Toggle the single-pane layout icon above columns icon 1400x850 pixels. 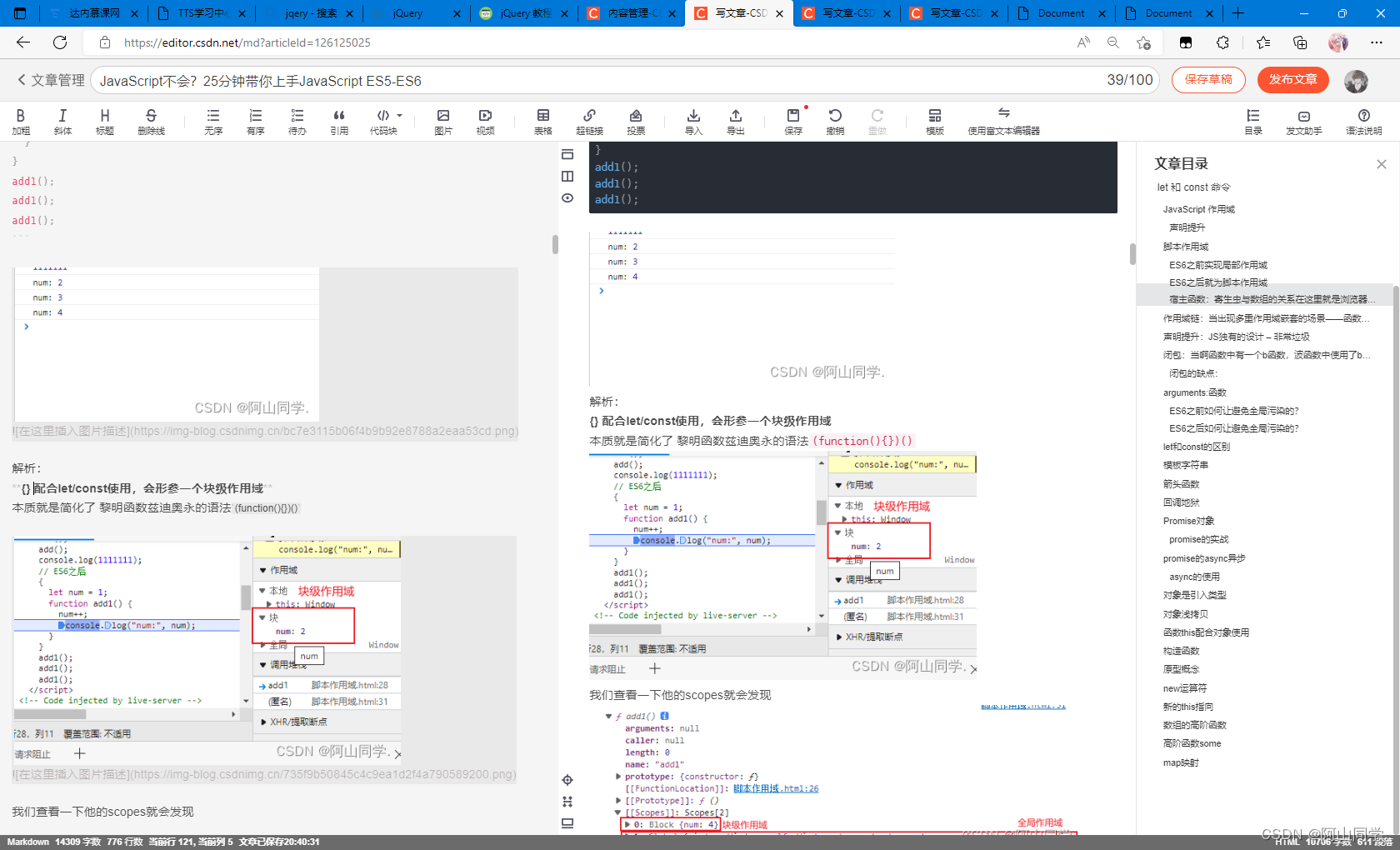[567, 154]
